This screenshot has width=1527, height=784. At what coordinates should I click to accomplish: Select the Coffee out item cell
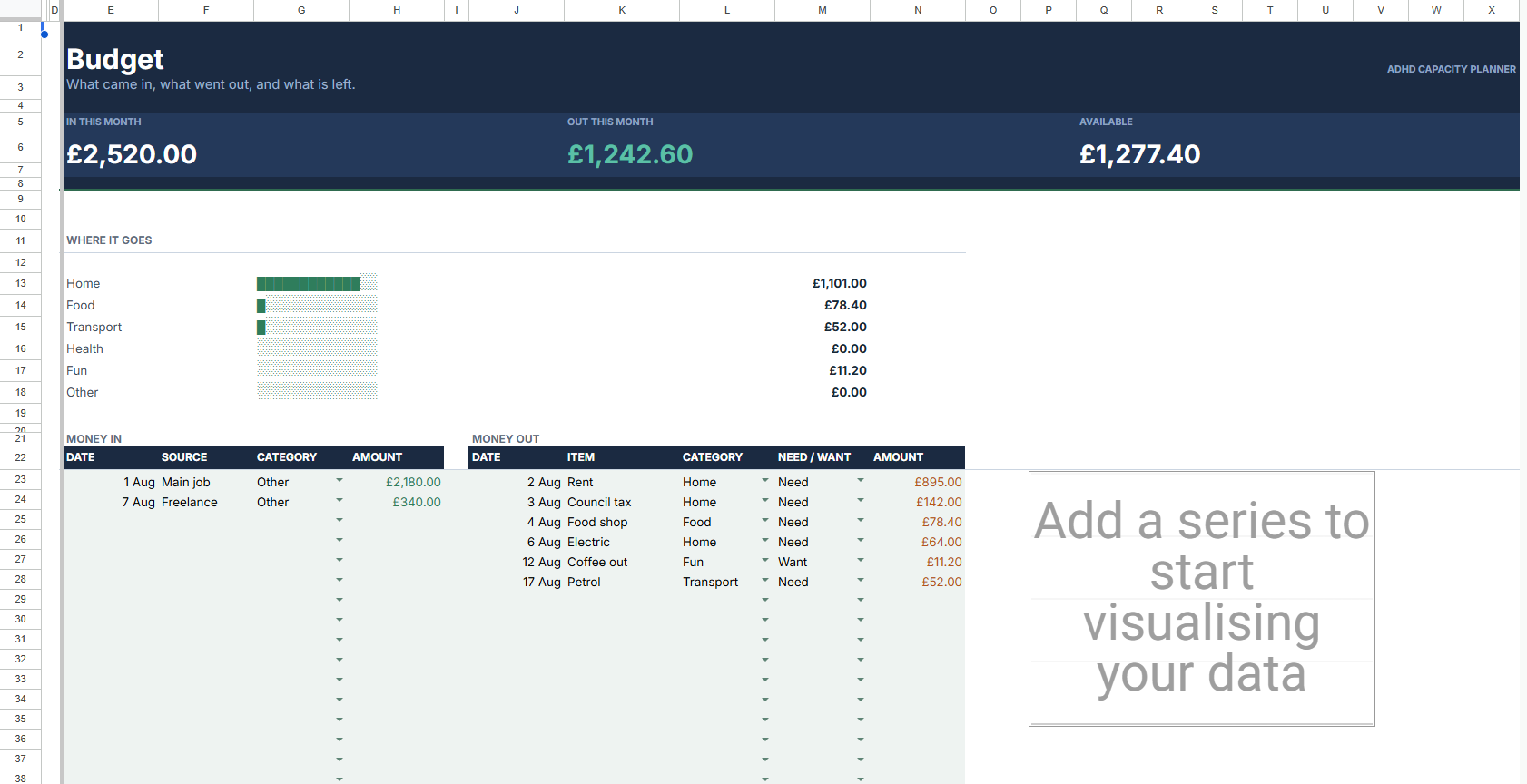tap(622, 562)
